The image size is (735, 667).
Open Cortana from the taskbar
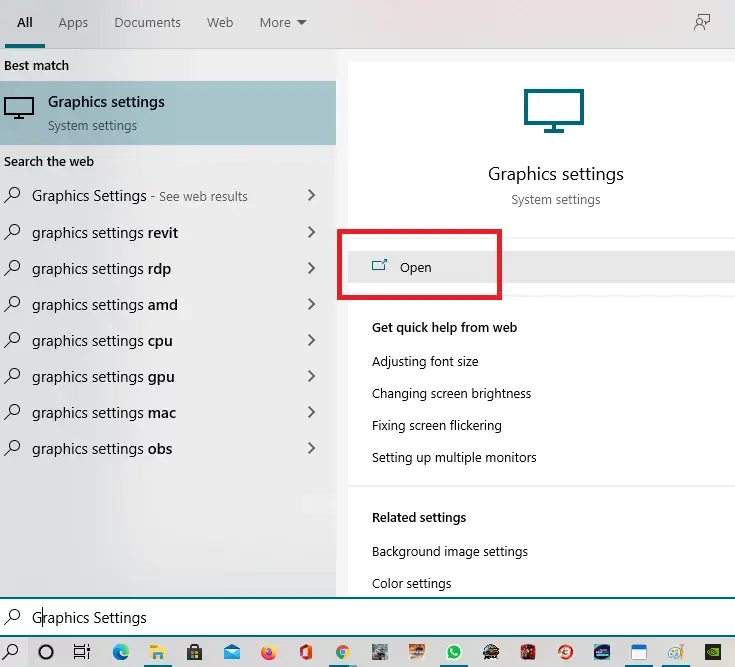coord(45,652)
